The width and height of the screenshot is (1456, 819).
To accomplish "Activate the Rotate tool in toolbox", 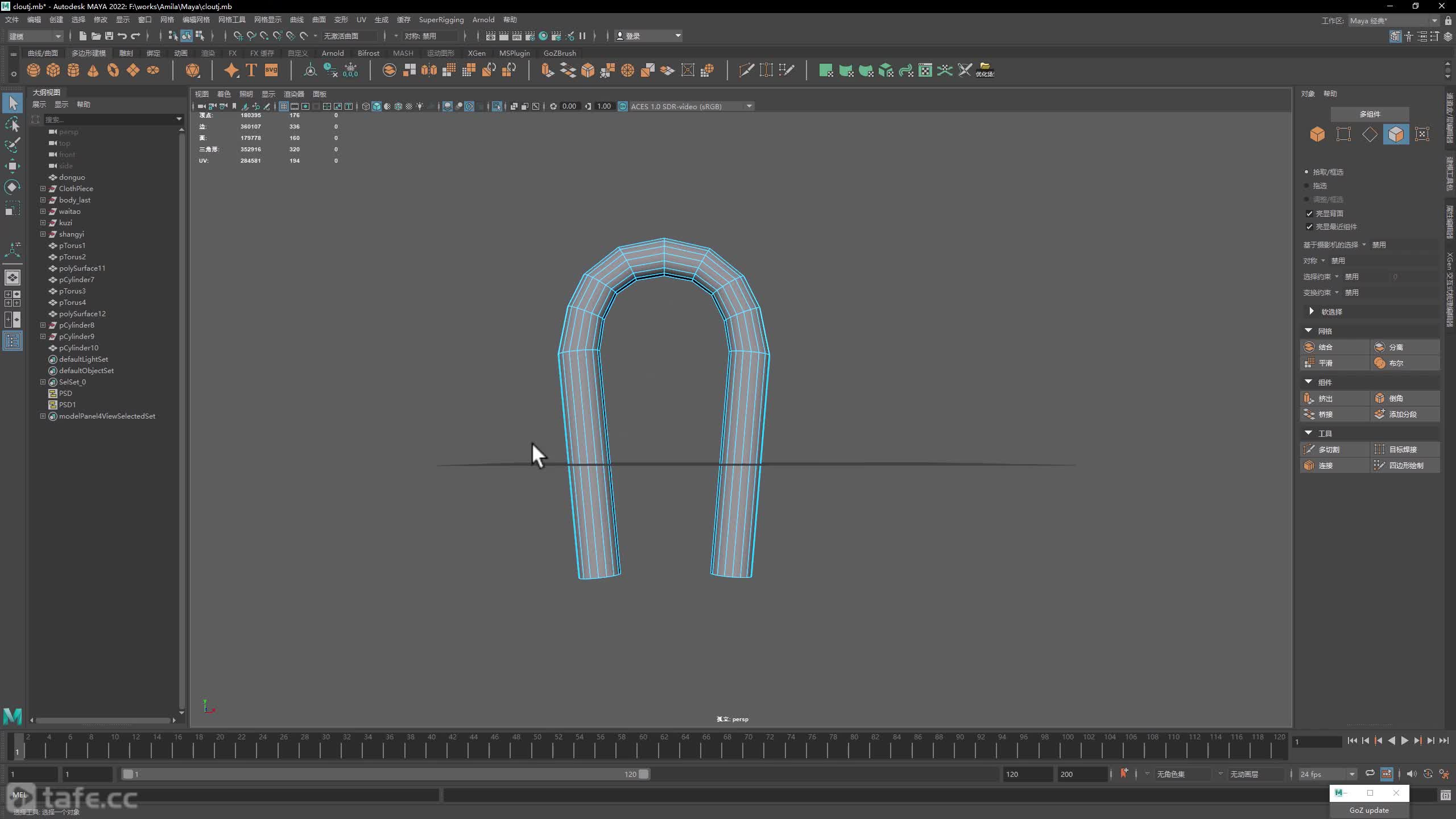I will click(x=13, y=187).
